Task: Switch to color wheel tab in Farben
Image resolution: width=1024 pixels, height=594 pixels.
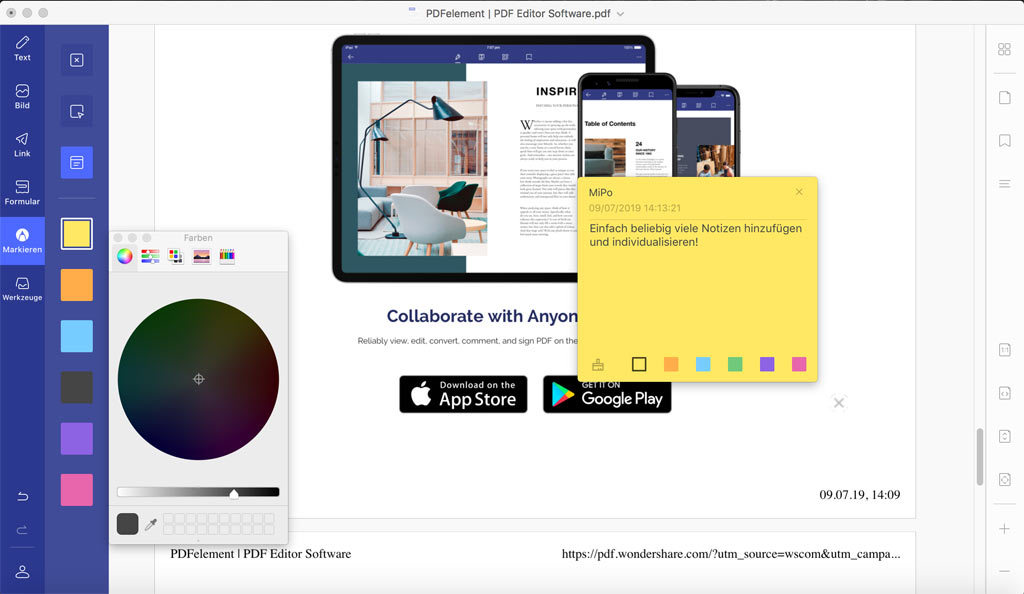Action: (x=125, y=256)
